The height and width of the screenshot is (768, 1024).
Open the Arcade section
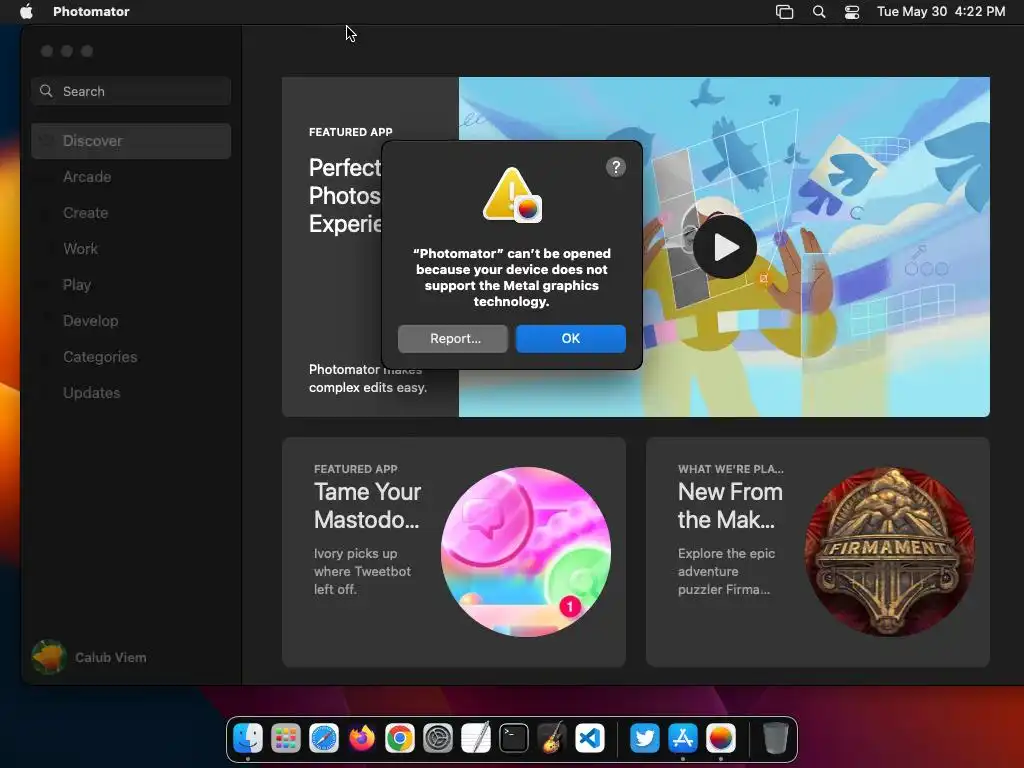coord(131,177)
